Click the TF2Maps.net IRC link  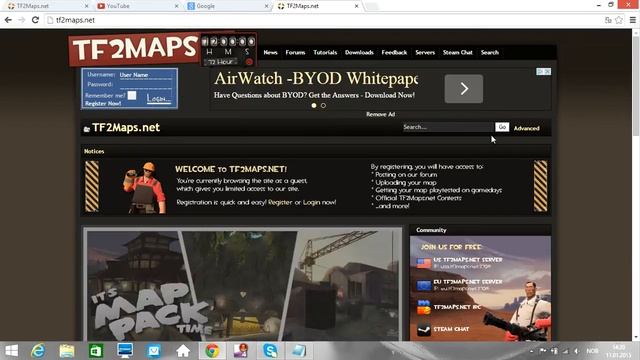click(x=457, y=307)
